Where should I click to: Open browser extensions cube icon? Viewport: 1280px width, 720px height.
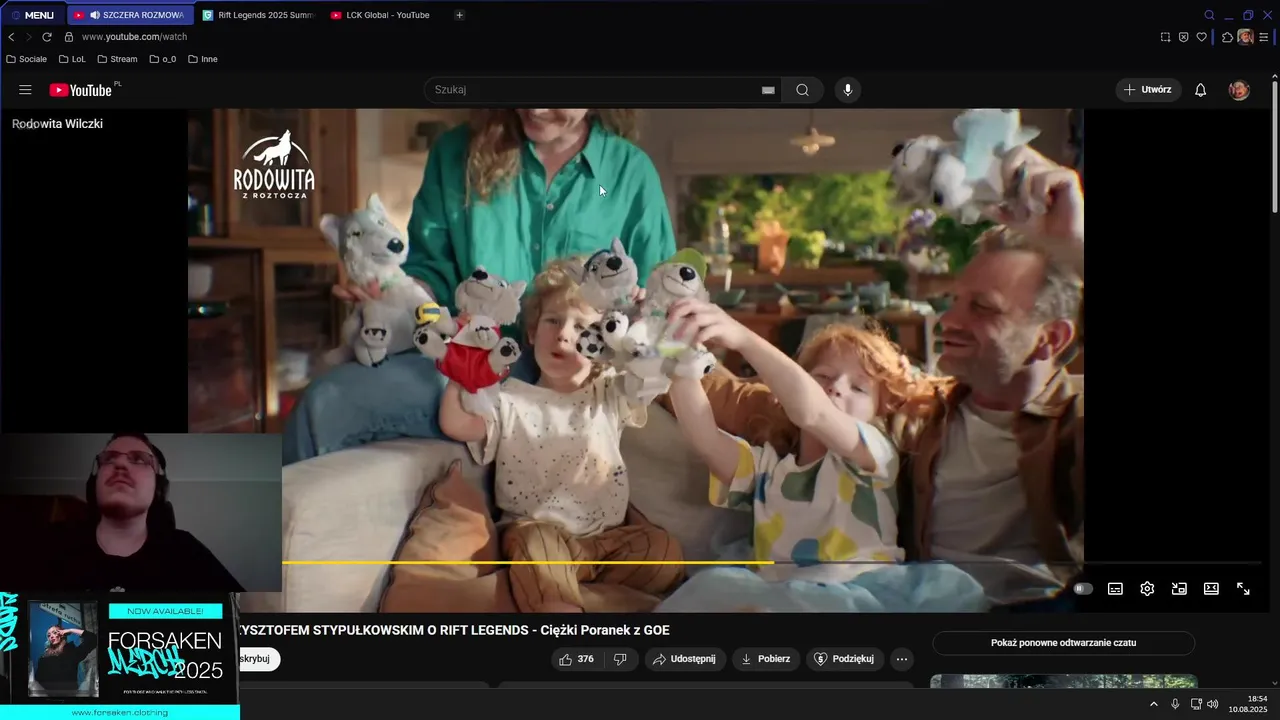[1227, 37]
